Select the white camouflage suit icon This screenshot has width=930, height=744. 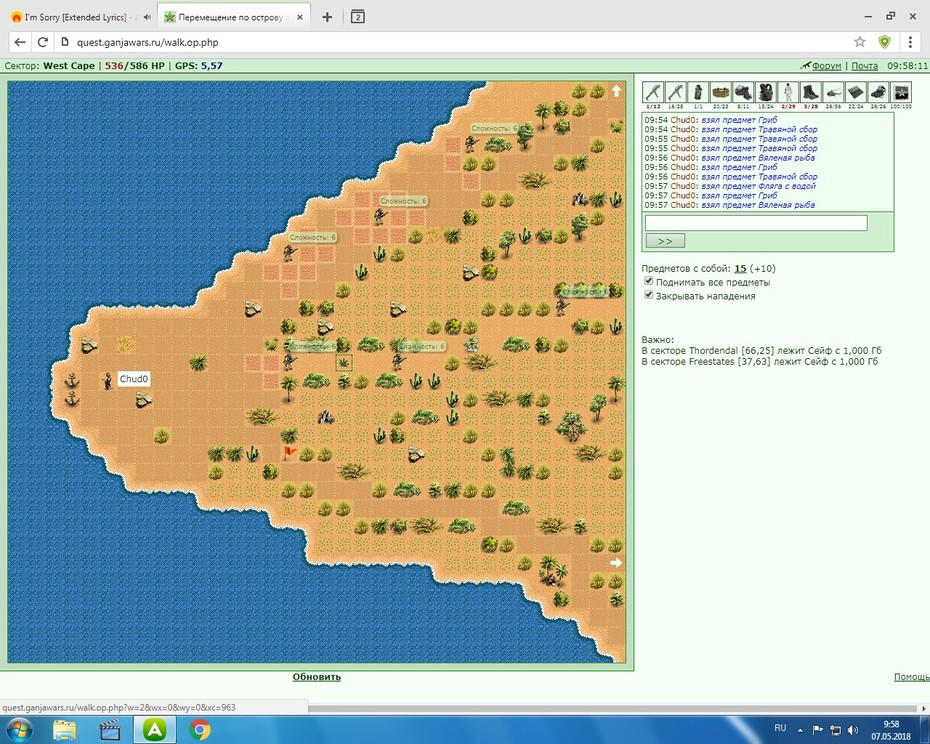(x=788, y=93)
